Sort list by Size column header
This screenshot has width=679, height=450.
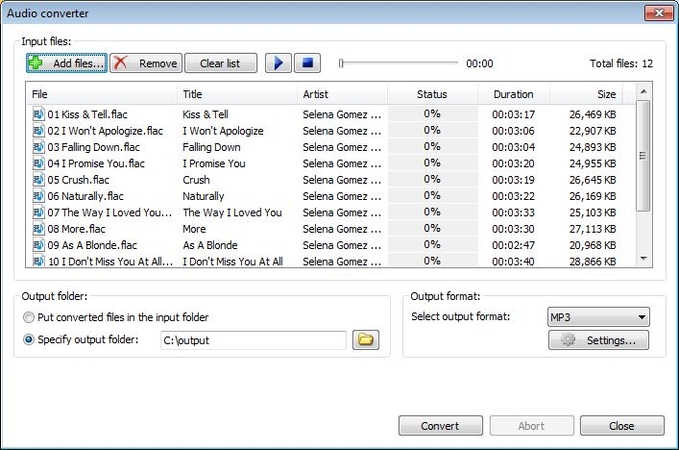(586, 94)
